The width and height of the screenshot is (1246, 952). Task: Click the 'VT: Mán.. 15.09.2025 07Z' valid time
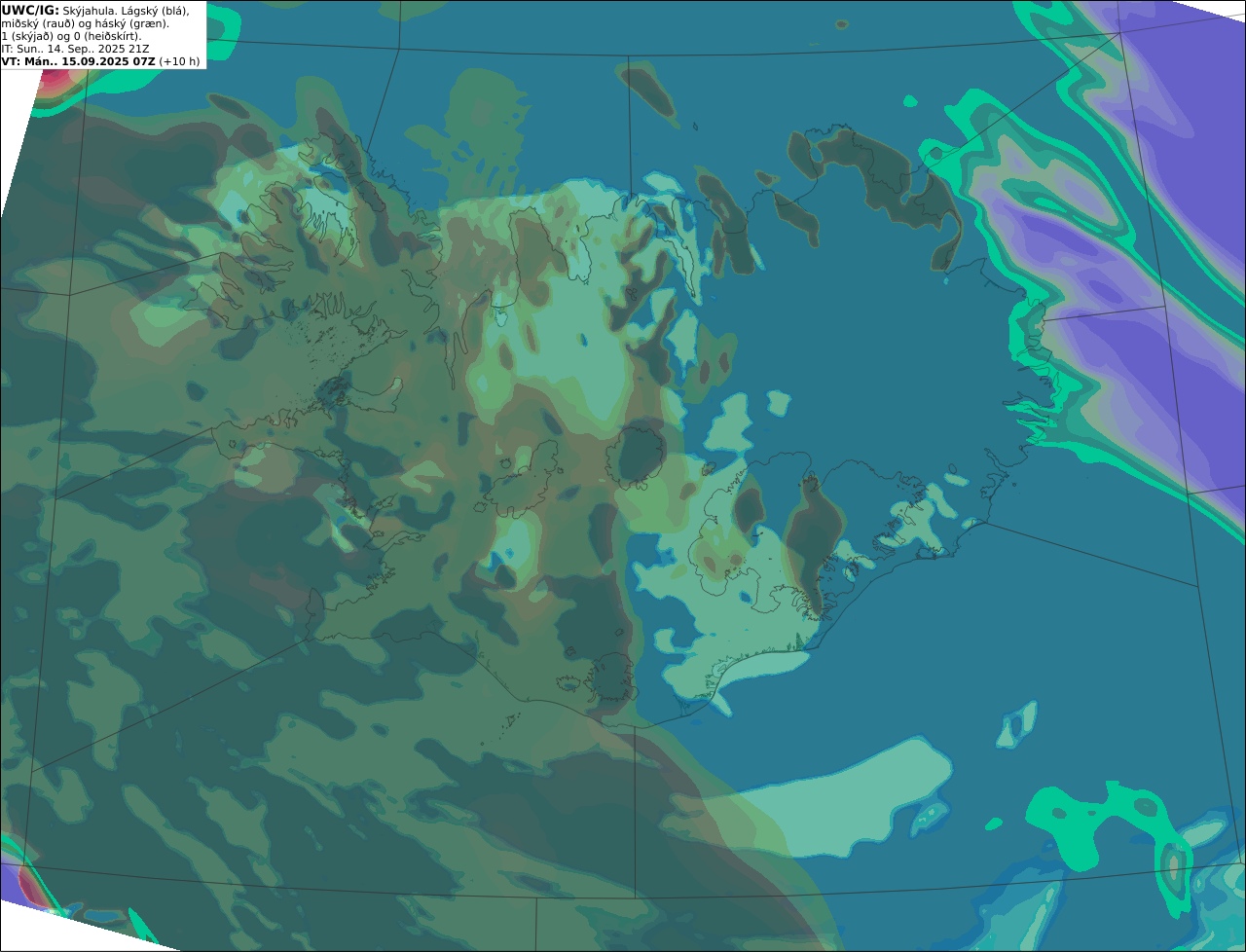click(78, 61)
